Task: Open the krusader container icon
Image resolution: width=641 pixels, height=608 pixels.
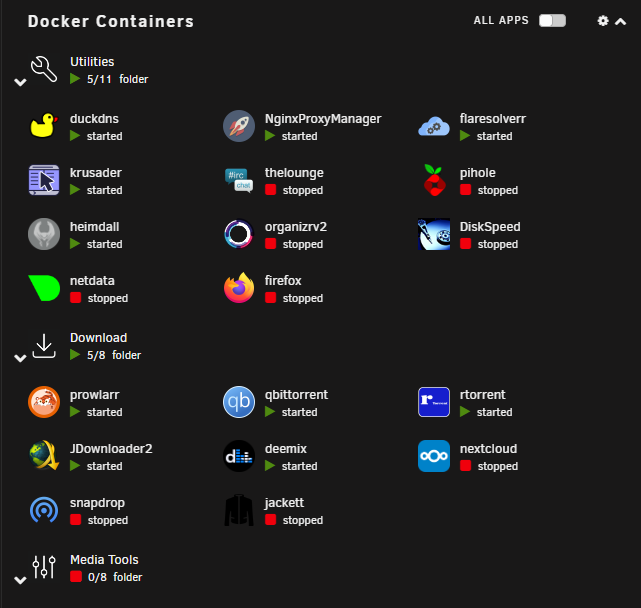Action: click(44, 180)
